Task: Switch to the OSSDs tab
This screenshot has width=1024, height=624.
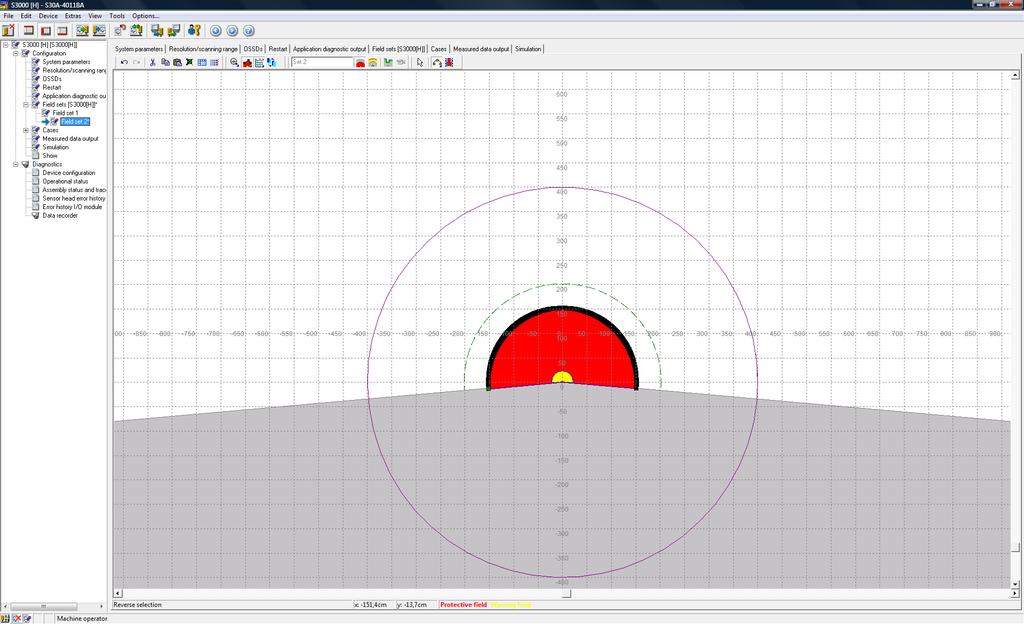Action: tap(253, 49)
